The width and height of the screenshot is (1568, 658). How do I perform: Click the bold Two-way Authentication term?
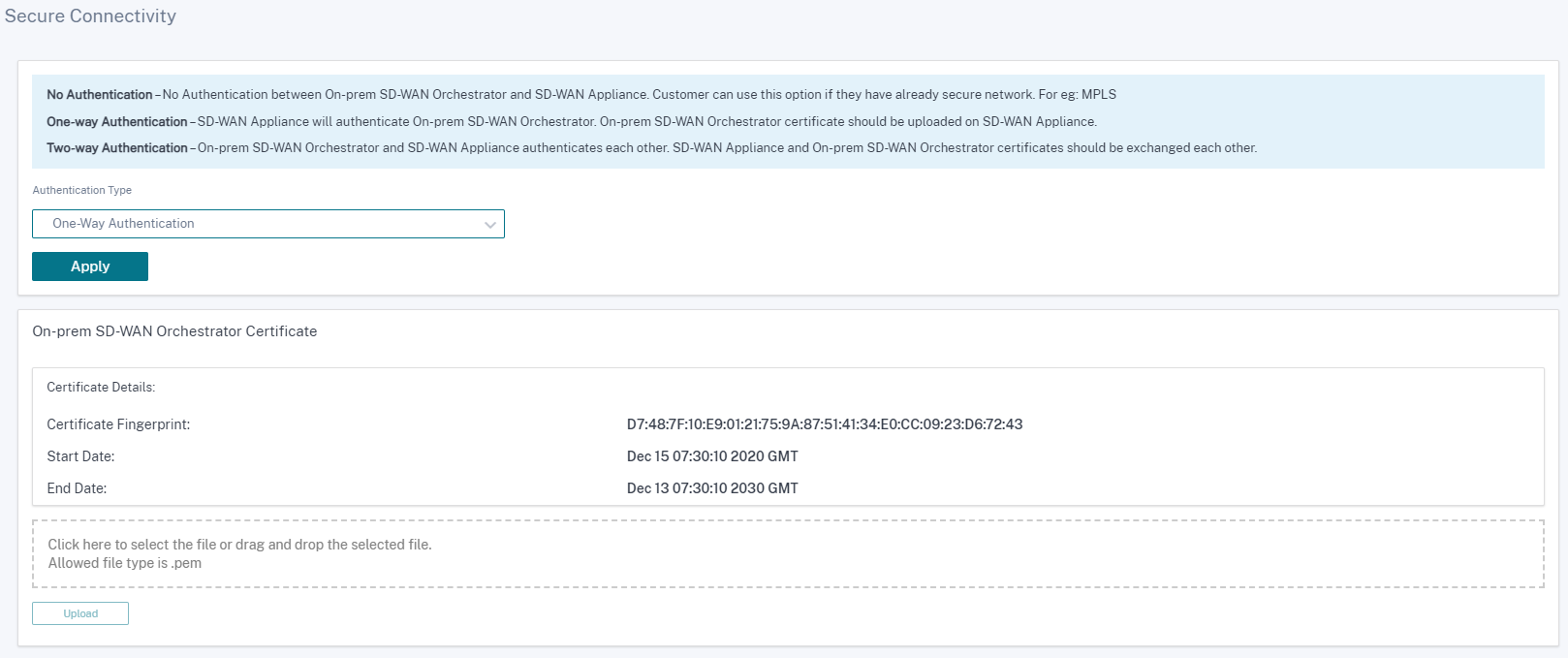coord(117,148)
